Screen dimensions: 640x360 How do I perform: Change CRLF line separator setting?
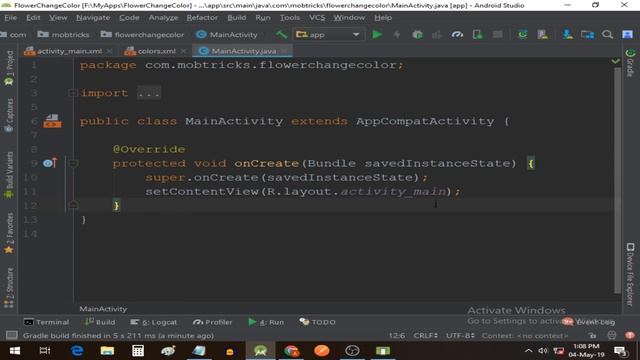click(426, 336)
